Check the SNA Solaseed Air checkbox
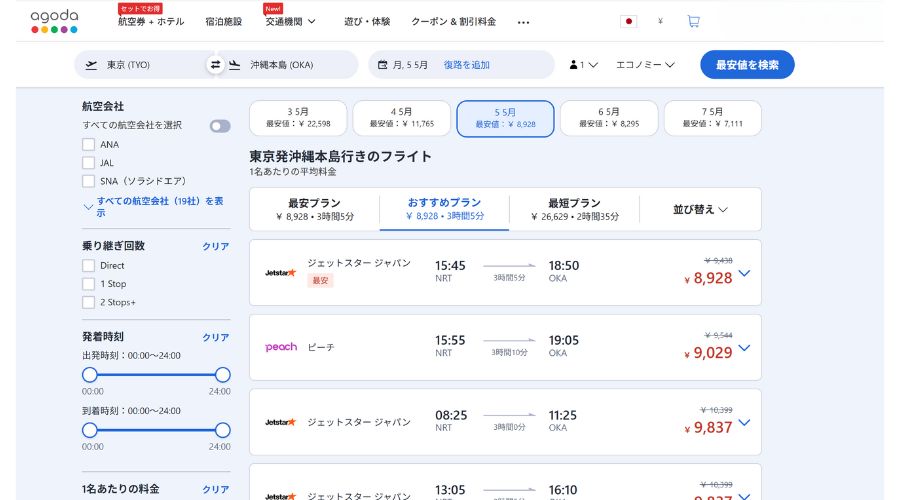 [x=88, y=181]
